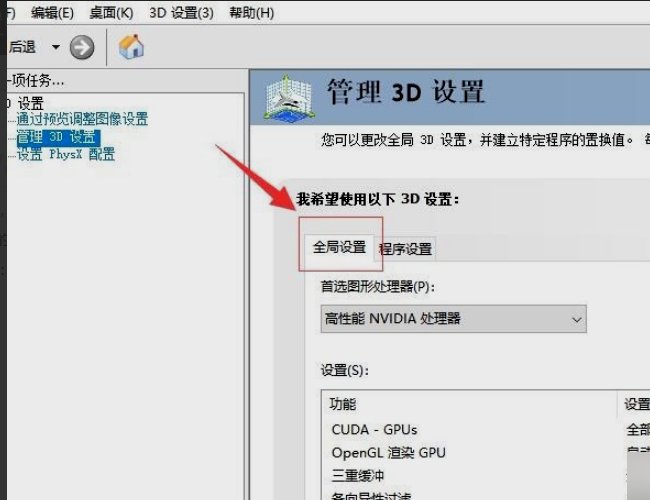Select 通过预览调整图像设置 in the task tree
The width and height of the screenshot is (650, 500).
tap(82, 119)
